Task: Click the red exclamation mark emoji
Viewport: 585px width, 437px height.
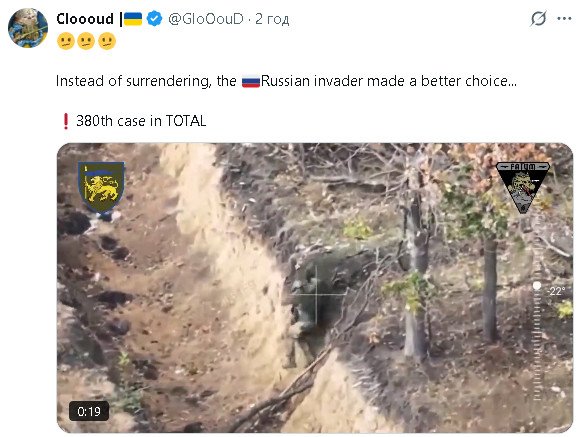Action: [x=66, y=121]
